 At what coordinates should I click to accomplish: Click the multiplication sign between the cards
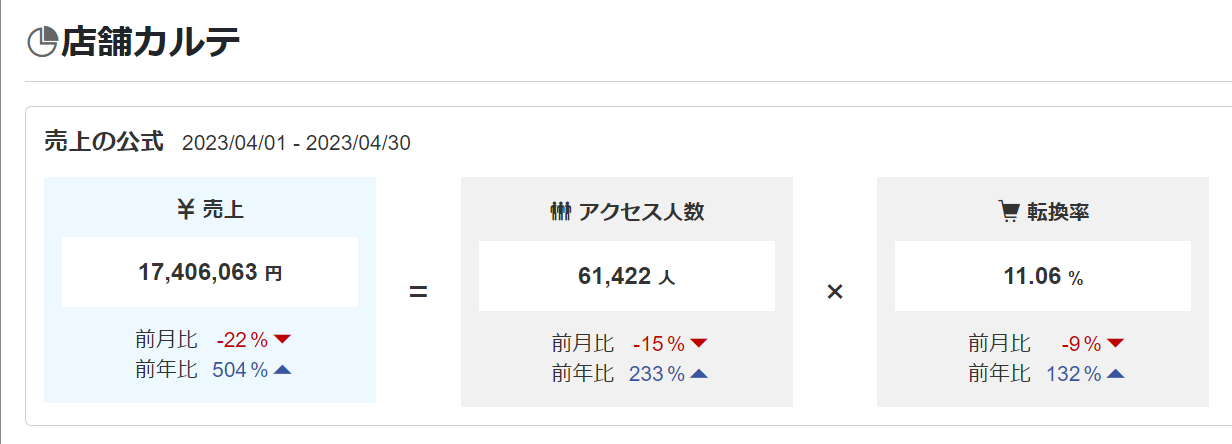pos(835,293)
